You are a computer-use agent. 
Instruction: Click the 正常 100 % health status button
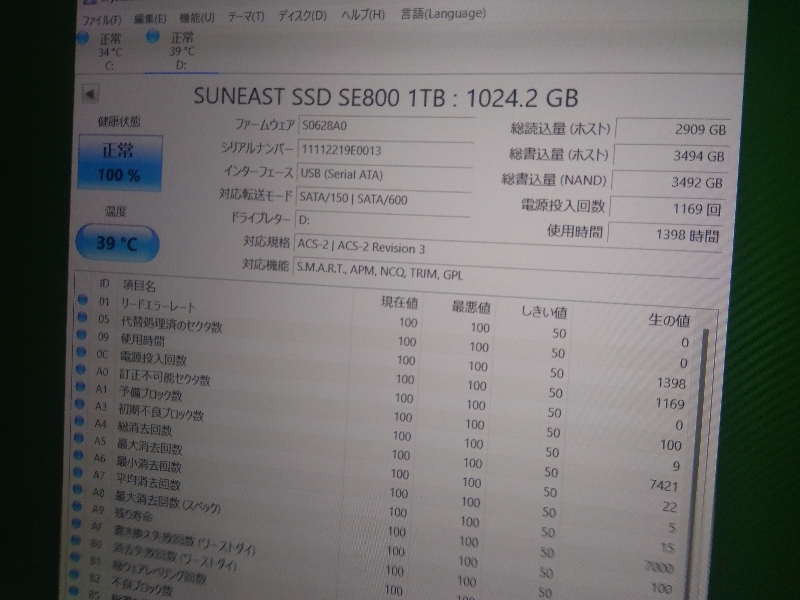[x=120, y=163]
